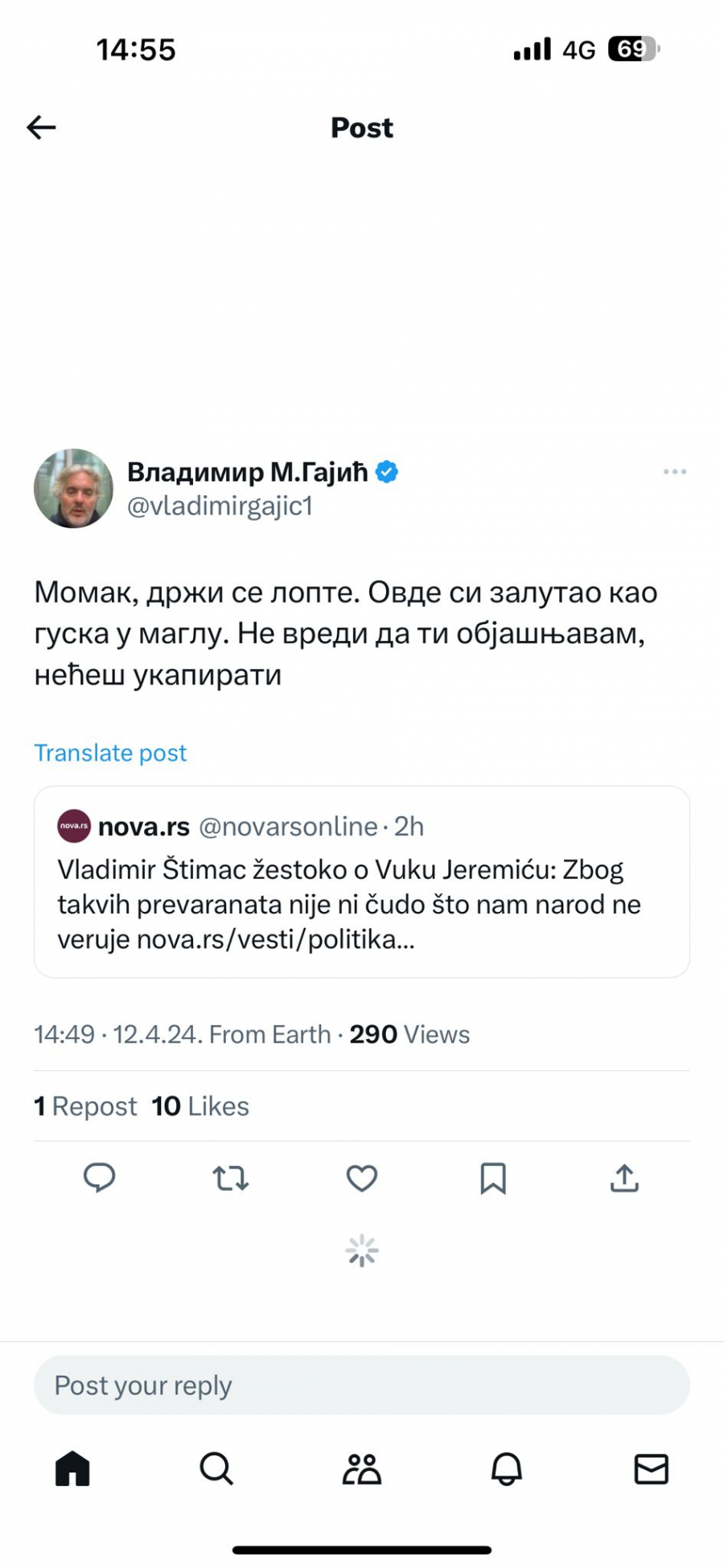
Task: Click Translate post link
Action: click(110, 753)
